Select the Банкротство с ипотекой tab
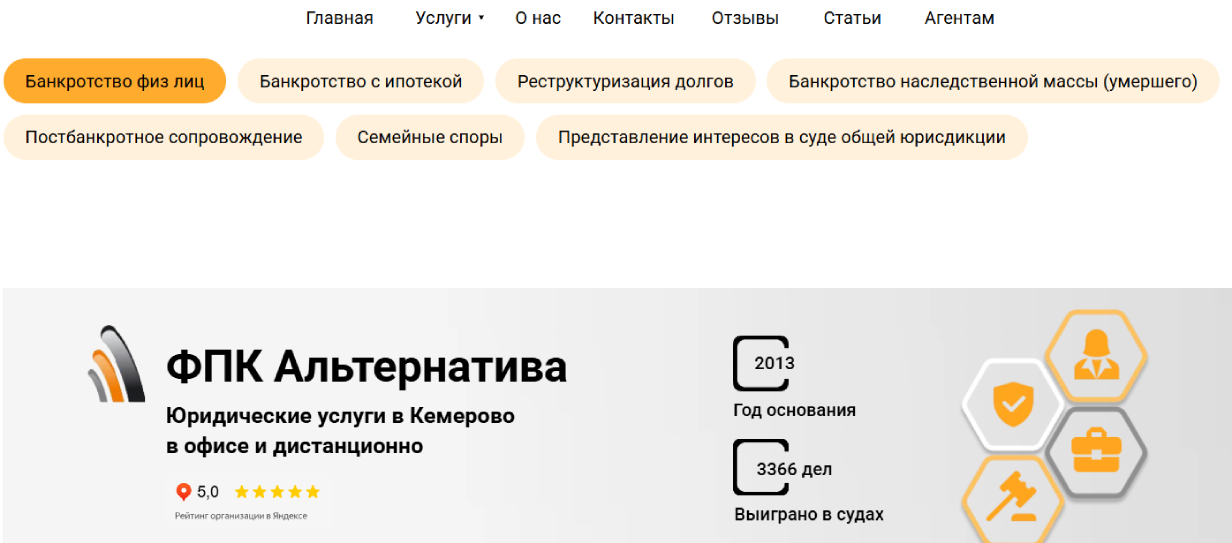The height and width of the screenshot is (543, 1232). (361, 81)
